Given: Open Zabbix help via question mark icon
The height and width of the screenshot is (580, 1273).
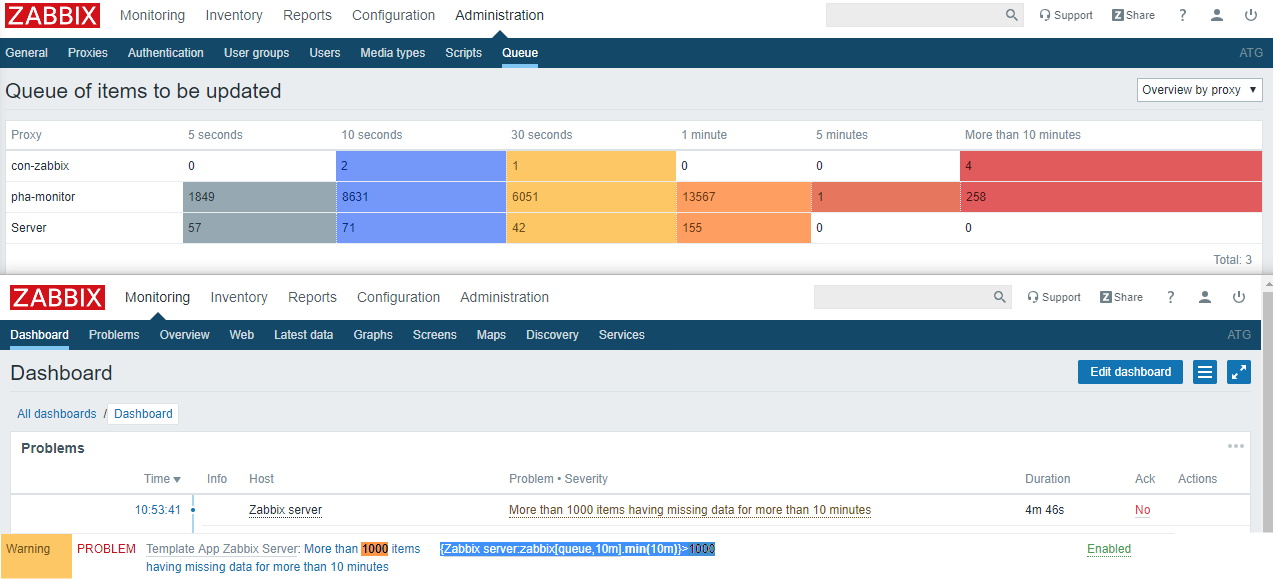Looking at the screenshot, I should (1182, 15).
